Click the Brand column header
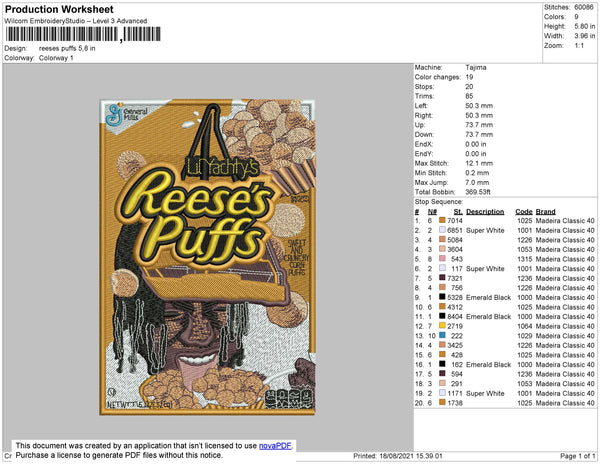The width and height of the screenshot is (600, 464). tap(545, 212)
